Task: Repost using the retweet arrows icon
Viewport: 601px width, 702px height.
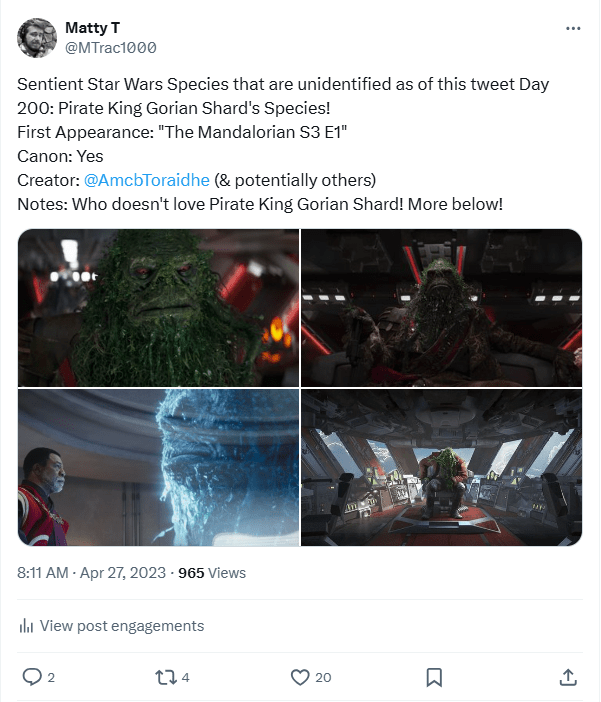Action: (x=166, y=677)
